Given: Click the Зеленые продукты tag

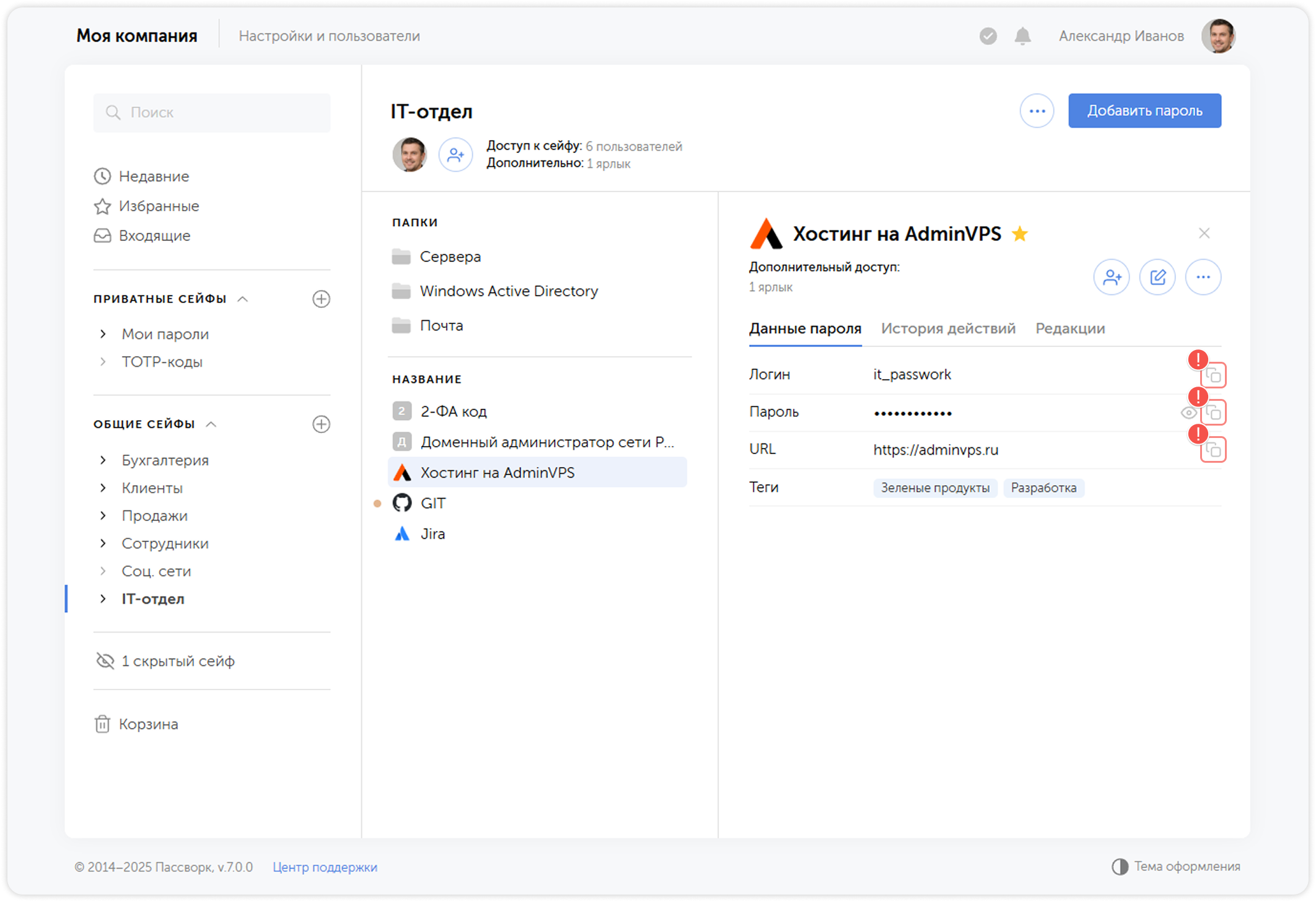Looking at the screenshot, I should pyautogui.click(x=935, y=488).
